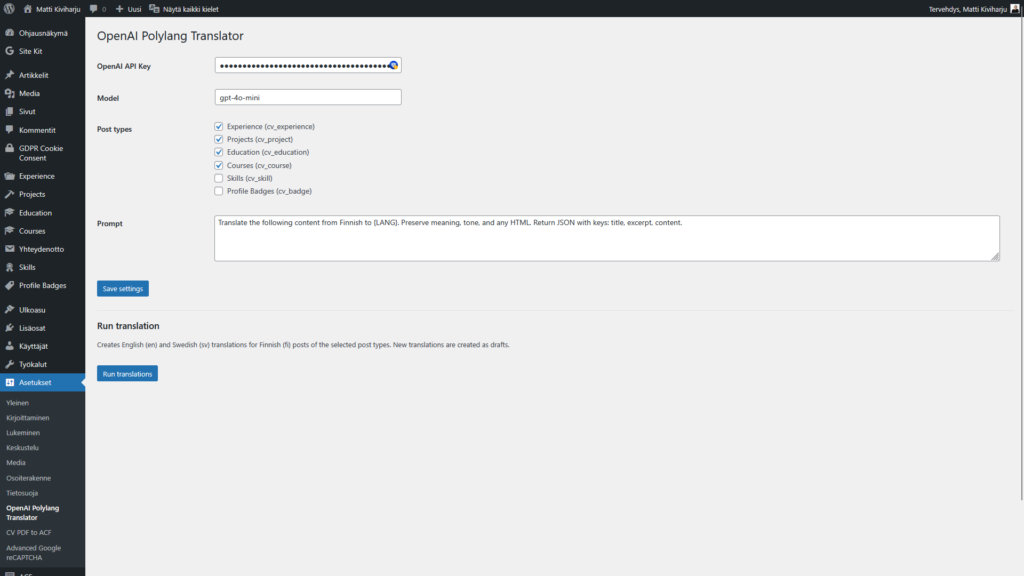Viewport: 1024px width, 576px height.
Task: Uncheck the Experience (cv_experience) checkbox
Action: 219,127
